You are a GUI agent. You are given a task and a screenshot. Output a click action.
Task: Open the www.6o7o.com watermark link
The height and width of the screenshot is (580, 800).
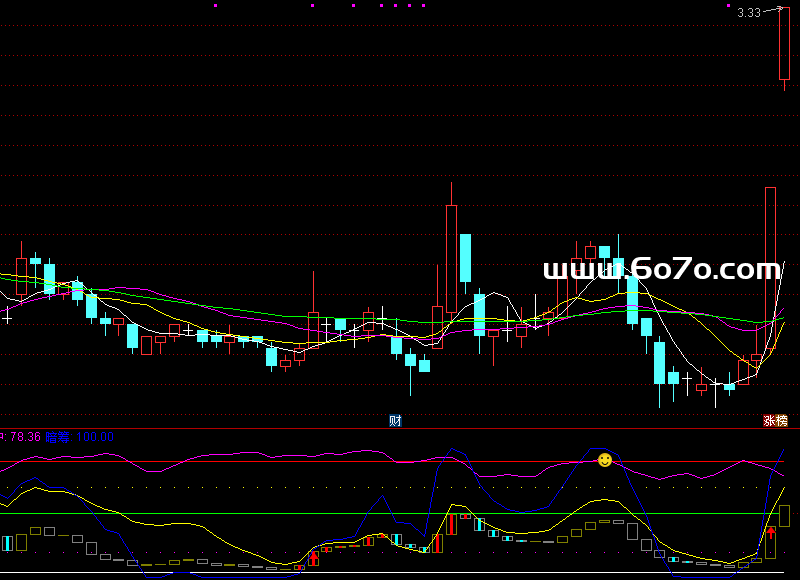coord(661,269)
